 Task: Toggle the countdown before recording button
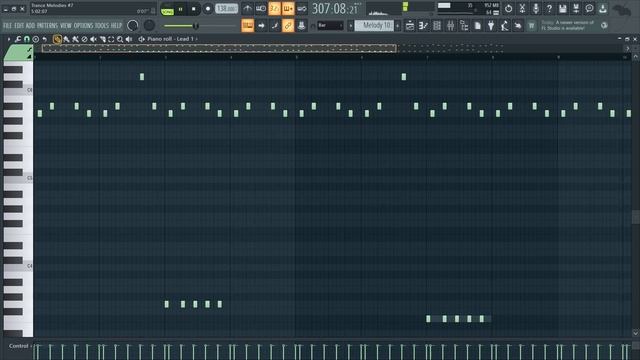274,9
